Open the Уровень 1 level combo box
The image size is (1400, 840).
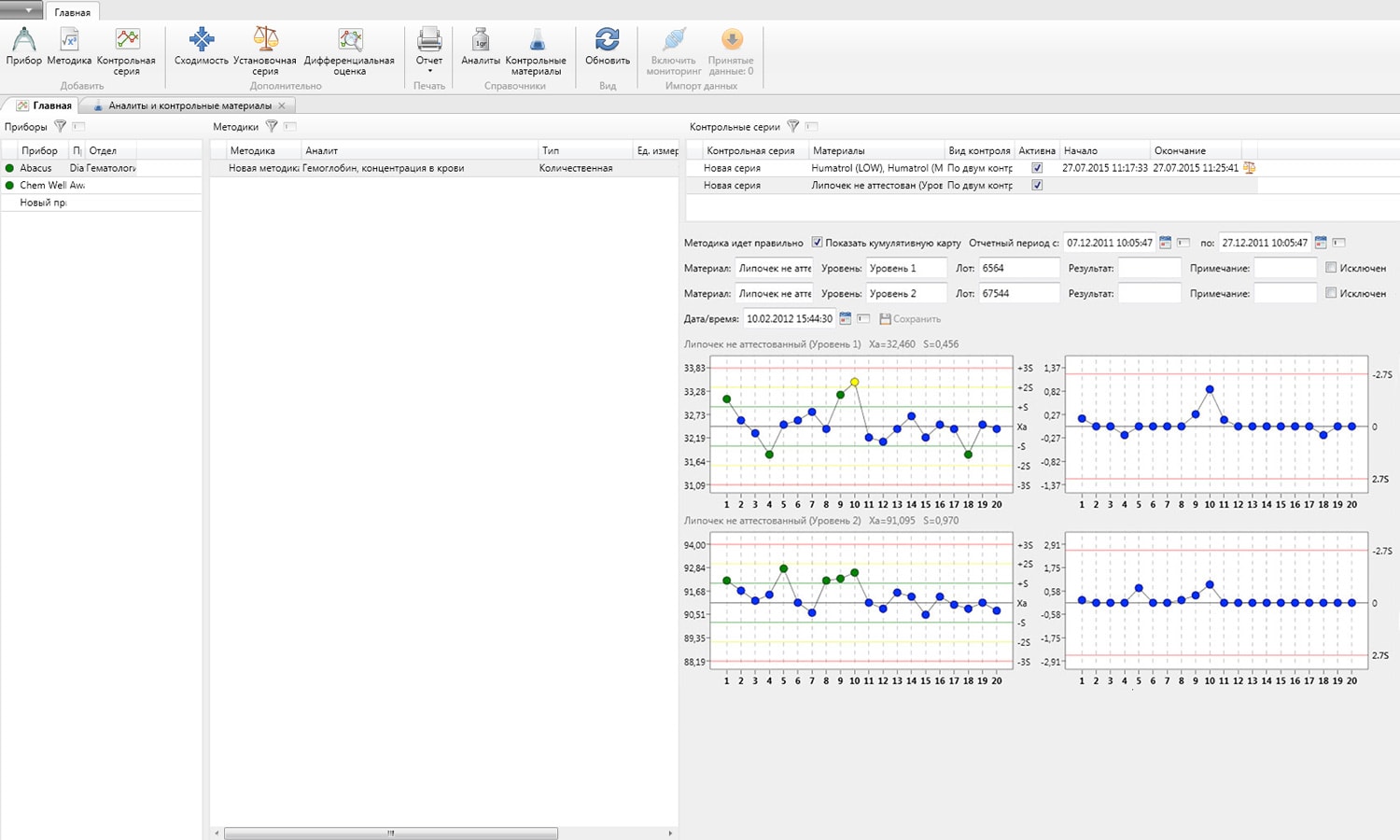coord(905,268)
